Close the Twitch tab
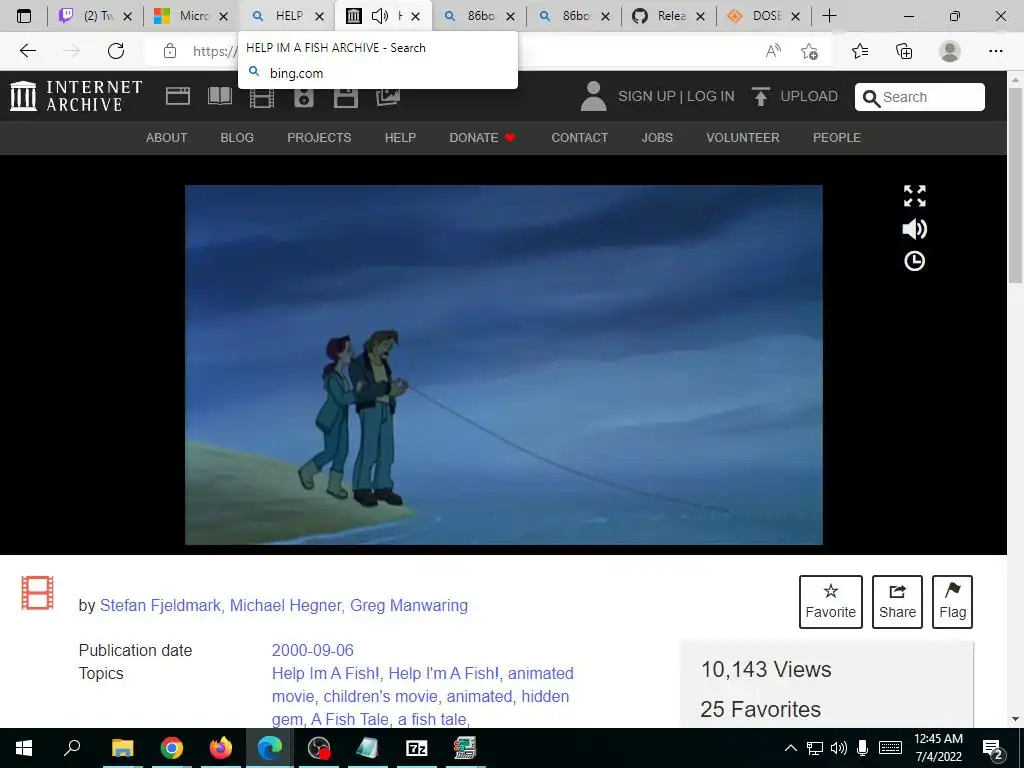1024x768 pixels. click(127, 16)
